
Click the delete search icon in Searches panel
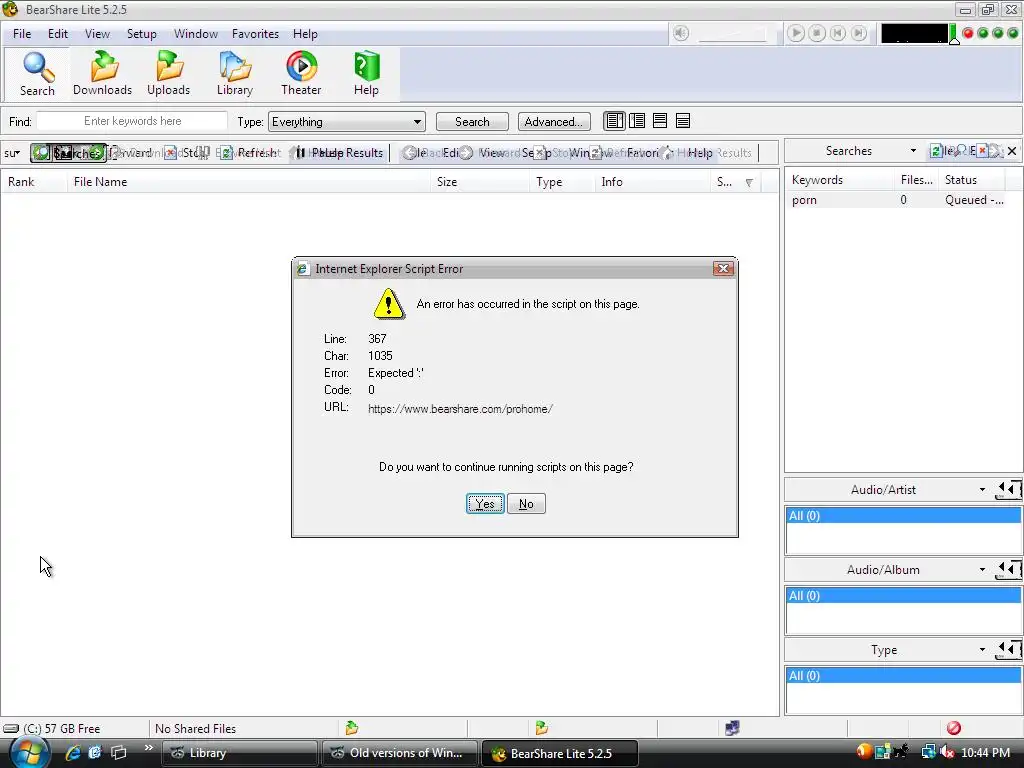point(982,151)
